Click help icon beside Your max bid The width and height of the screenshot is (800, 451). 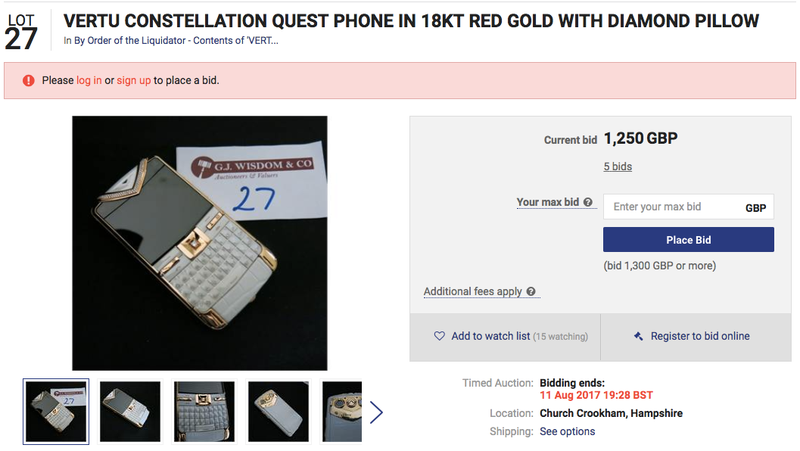(588, 203)
